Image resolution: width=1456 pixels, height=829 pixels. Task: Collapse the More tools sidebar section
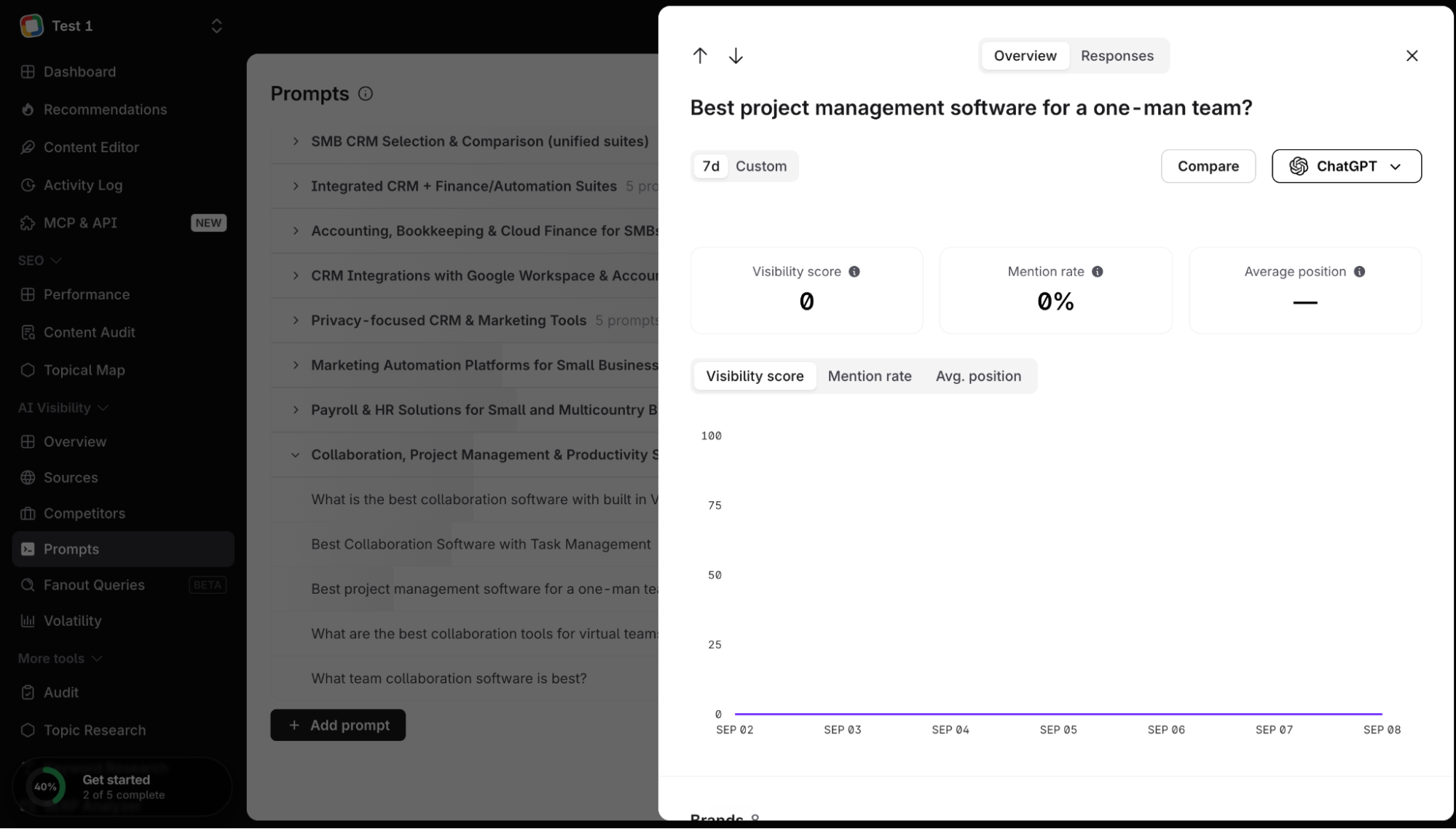pyautogui.click(x=60, y=659)
